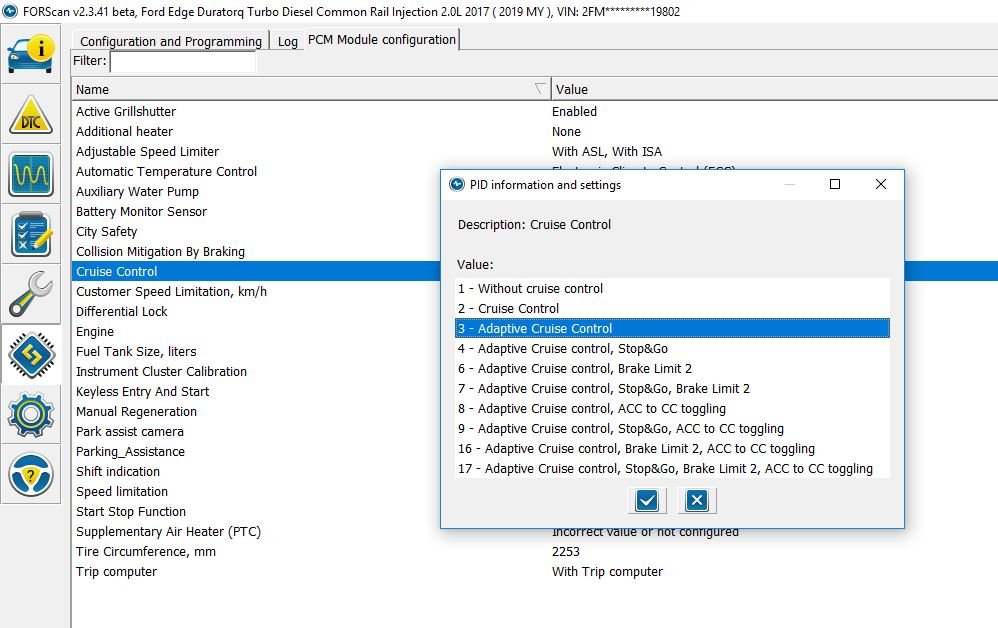Select option 4 - Adaptive Cruise control, Stop&Go
Image resolution: width=998 pixels, height=628 pixels.
pos(563,348)
